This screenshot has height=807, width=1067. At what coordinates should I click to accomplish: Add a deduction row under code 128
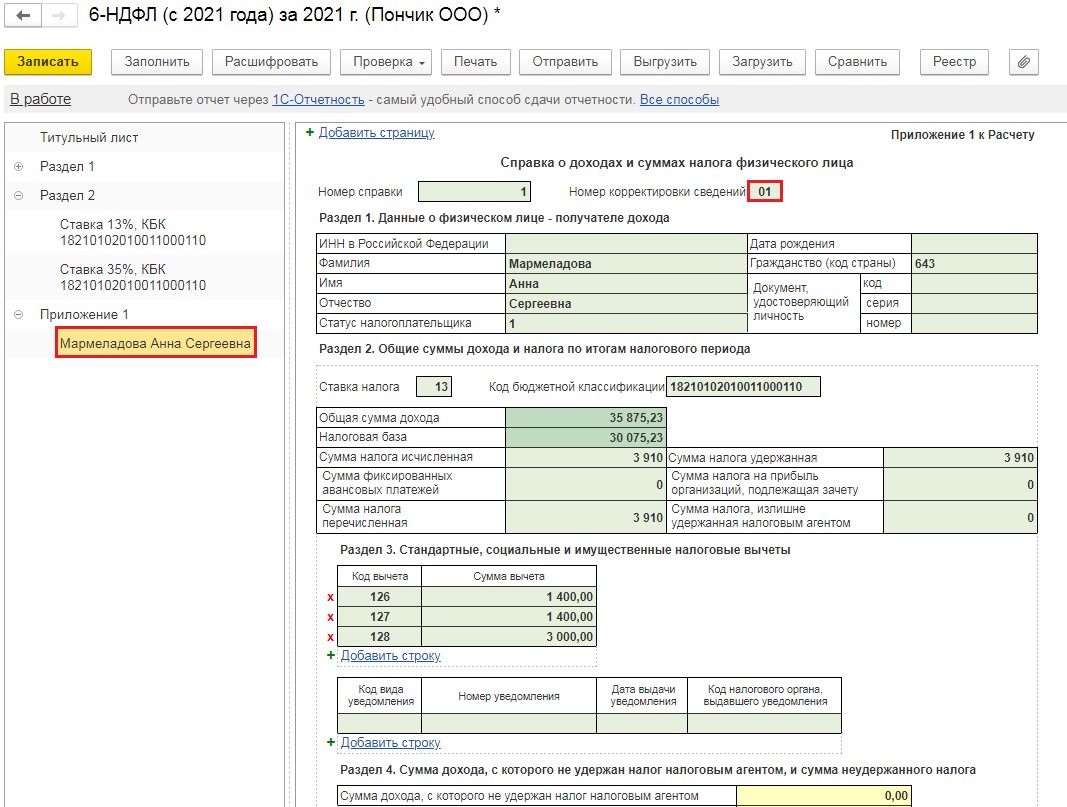pos(391,656)
